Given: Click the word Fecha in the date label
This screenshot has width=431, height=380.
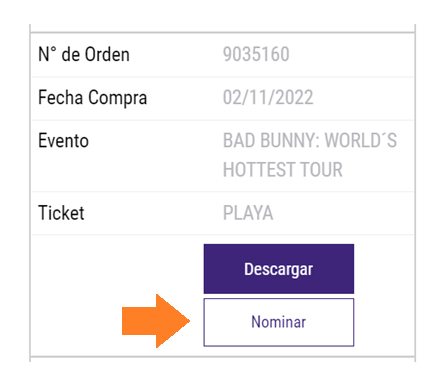Looking at the screenshot, I should 61,97.
